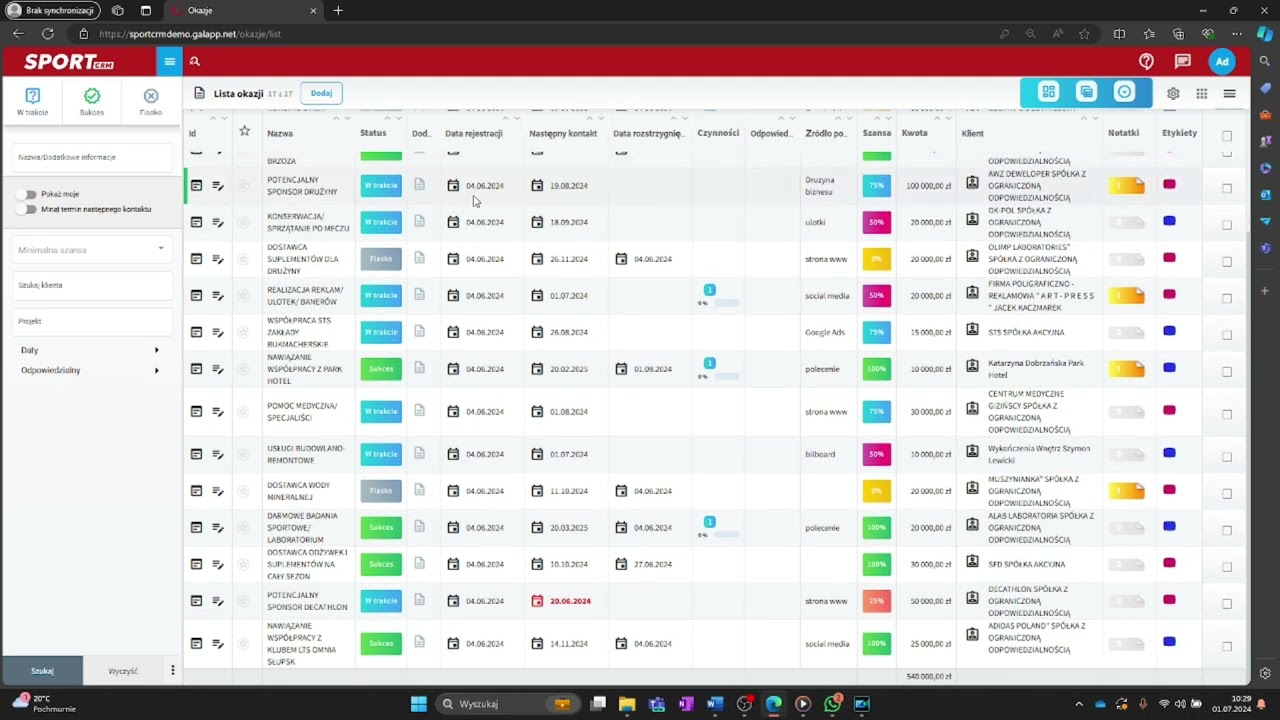Image resolution: width=1280 pixels, height=720 pixels.
Task: Click the Projekt input field
Action: [92, 321]
